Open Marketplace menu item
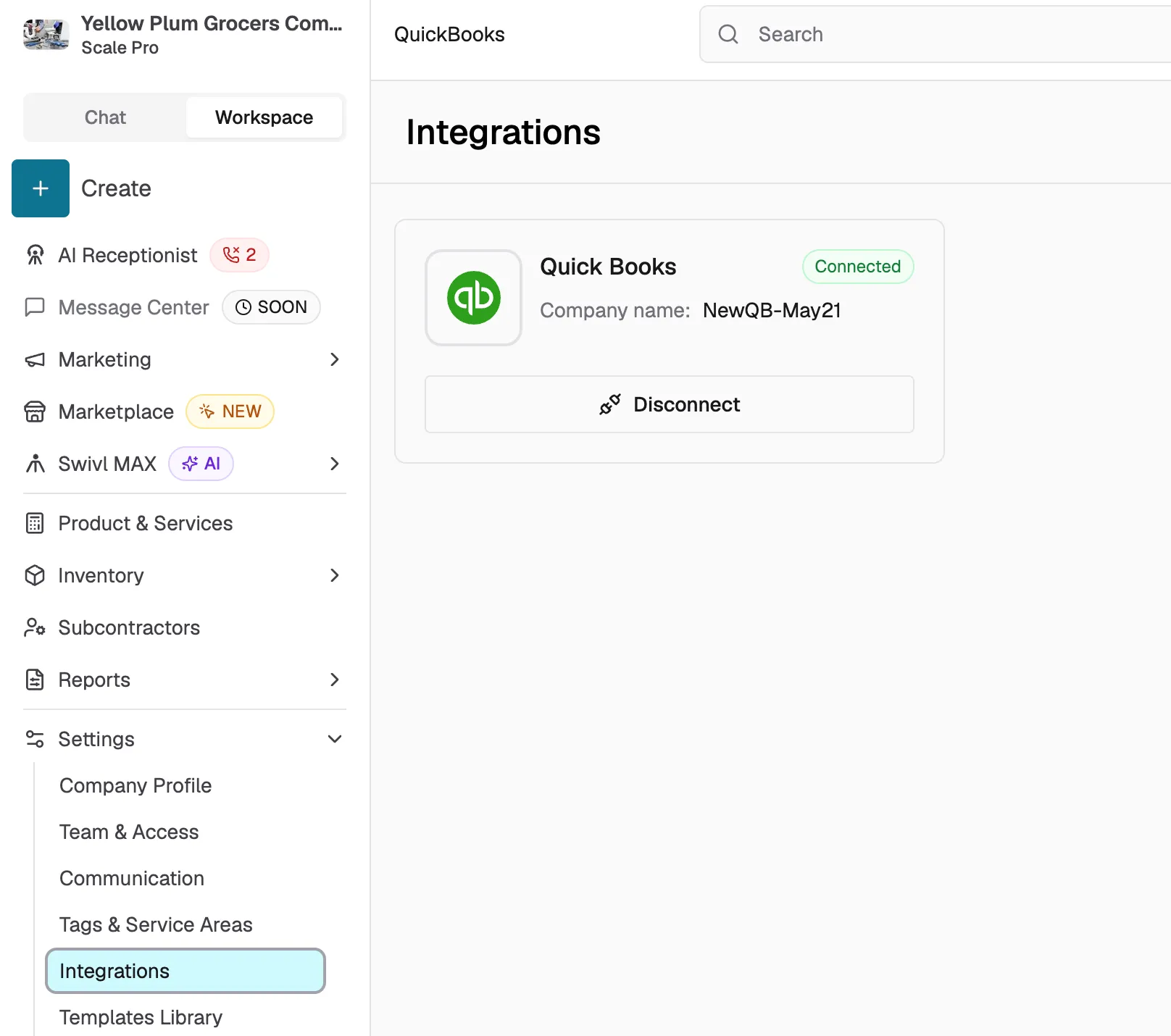1171x1036 pixels. point(116,412)
